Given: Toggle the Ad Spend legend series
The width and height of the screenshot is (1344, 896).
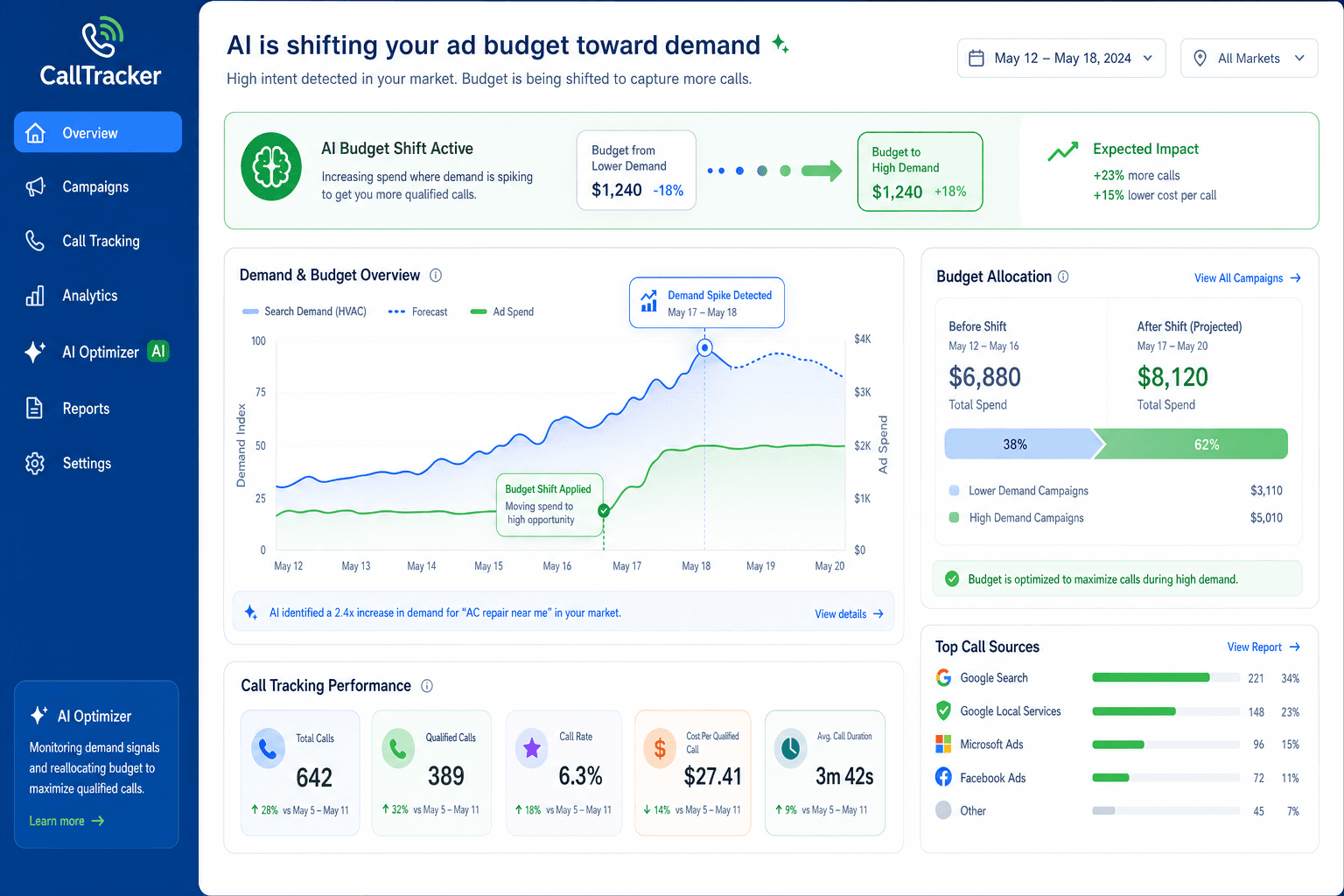Looking at the screenshot, I should pos(501,311).
